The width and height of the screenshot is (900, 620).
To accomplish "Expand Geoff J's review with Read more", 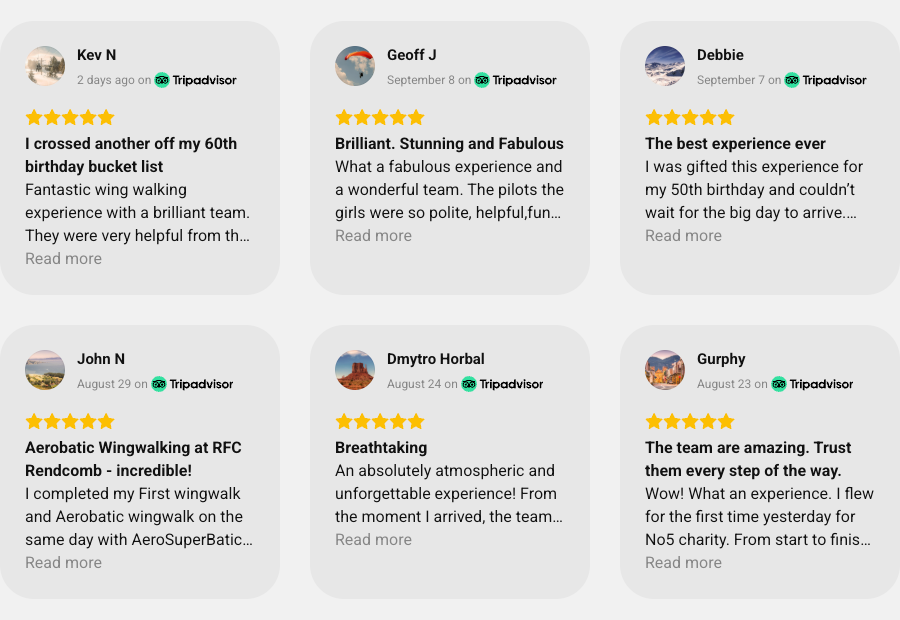I will pos(373,236).
